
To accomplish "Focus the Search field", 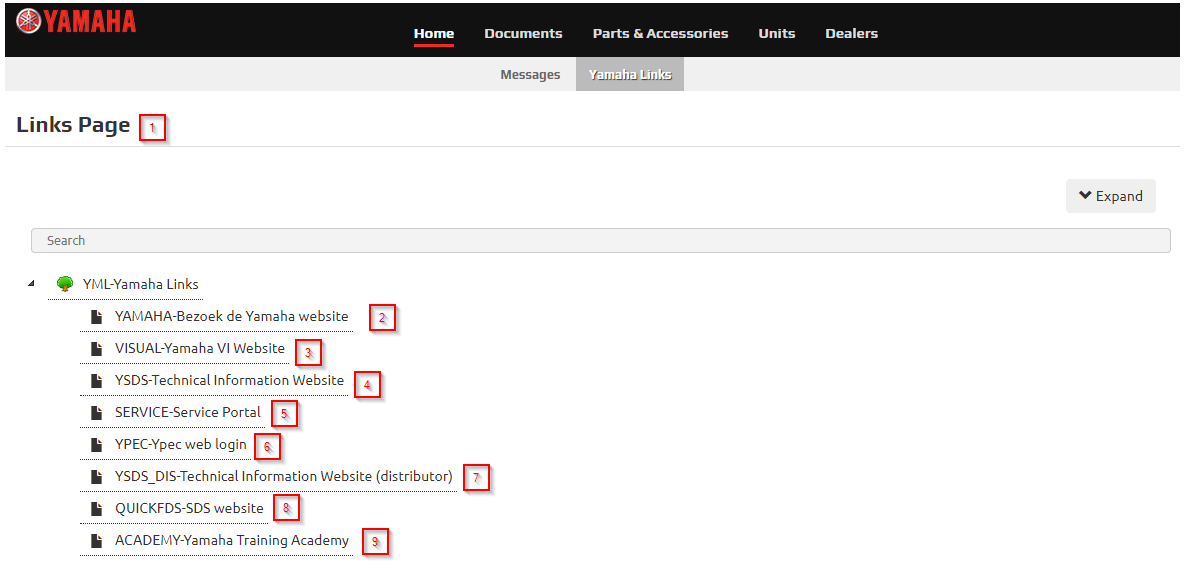I will 600,240.
